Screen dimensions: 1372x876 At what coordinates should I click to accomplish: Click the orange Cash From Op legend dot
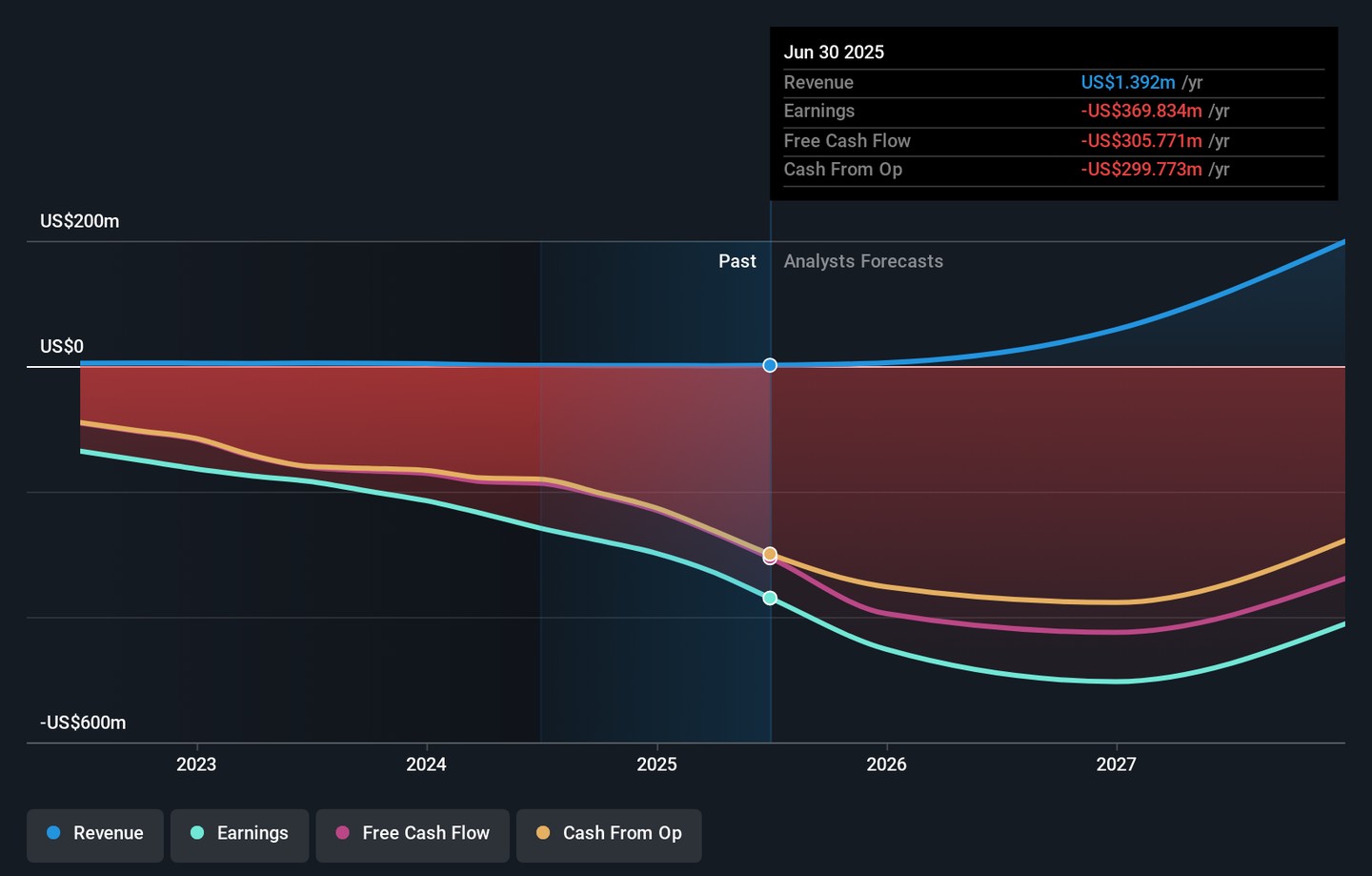(x=543, y=833)
